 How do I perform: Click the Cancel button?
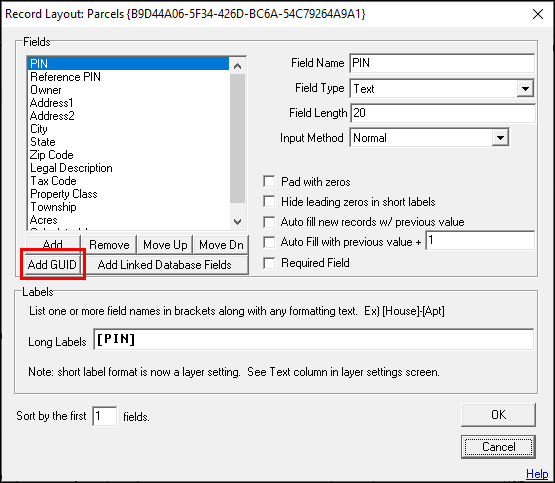tap(498, 447)
